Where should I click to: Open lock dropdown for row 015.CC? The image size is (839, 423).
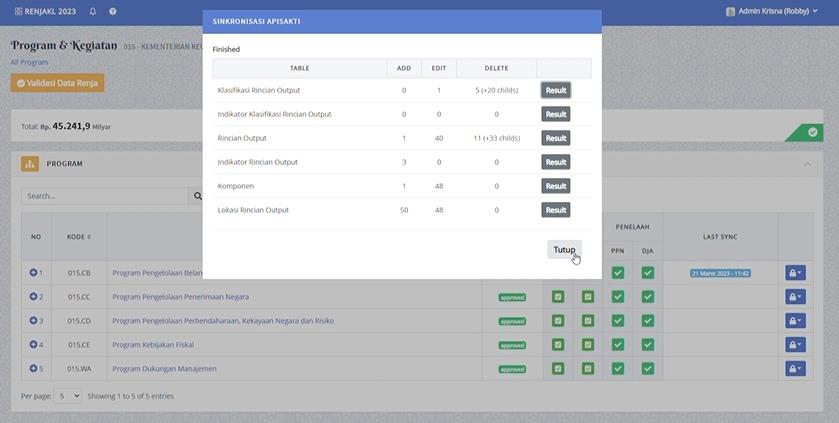pyautogui.click(x=795, y=297)
